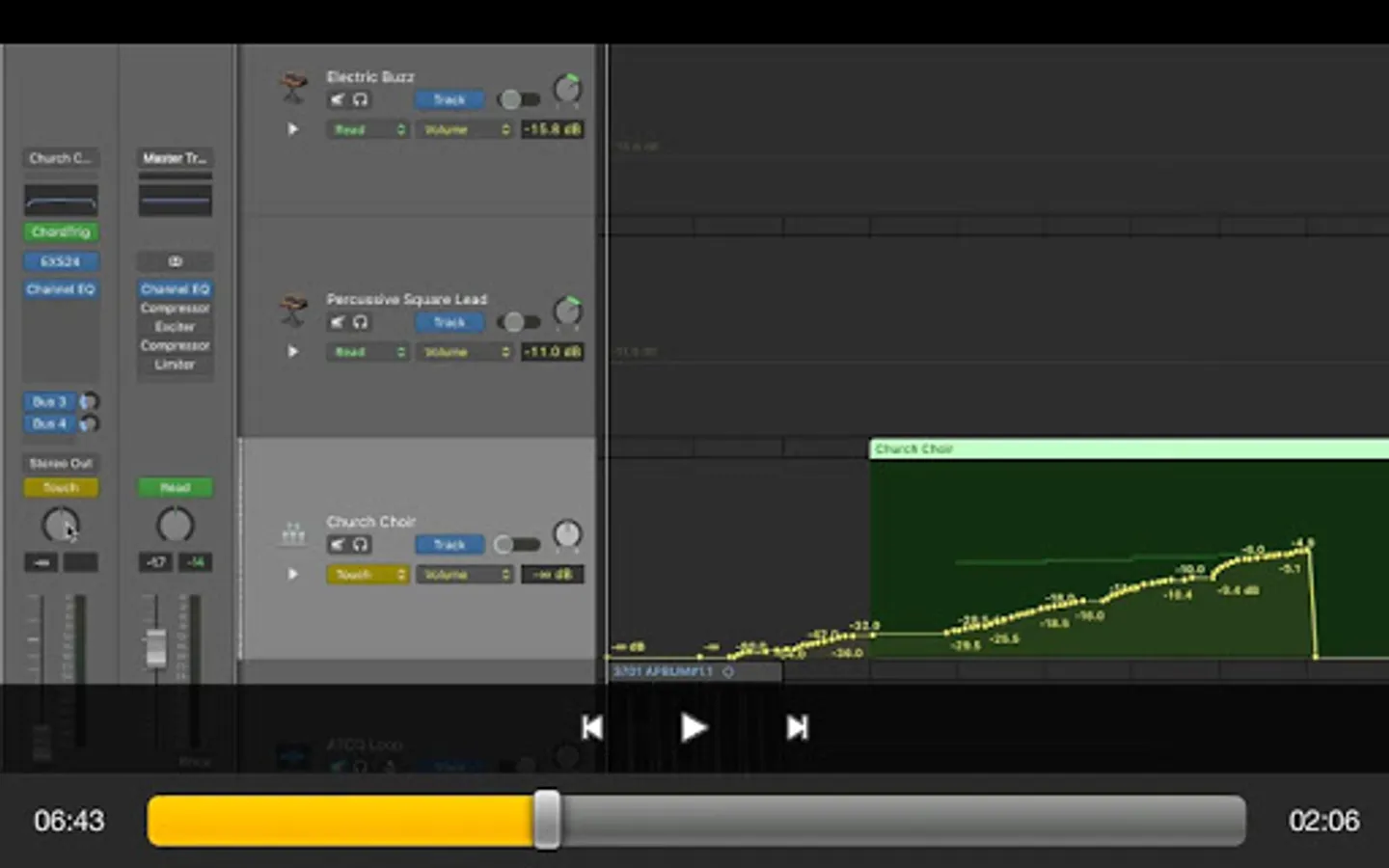
Task: Click the video progress scrubber handle
Action: (x=547, y=821)
